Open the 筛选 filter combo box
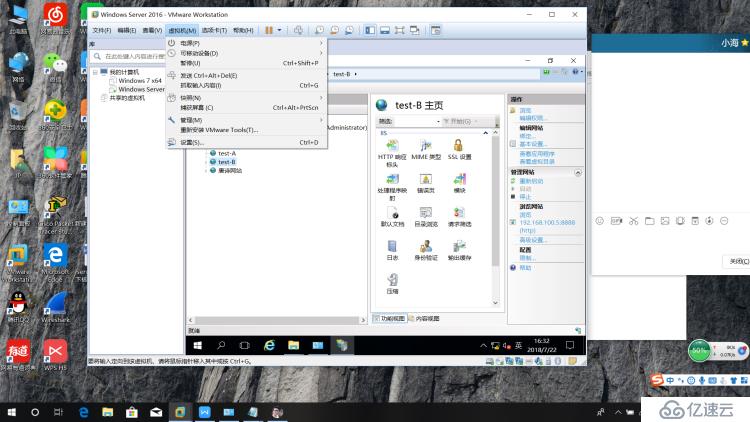The height and width of the screenshot is (422, 750). (x=417, y=121)
